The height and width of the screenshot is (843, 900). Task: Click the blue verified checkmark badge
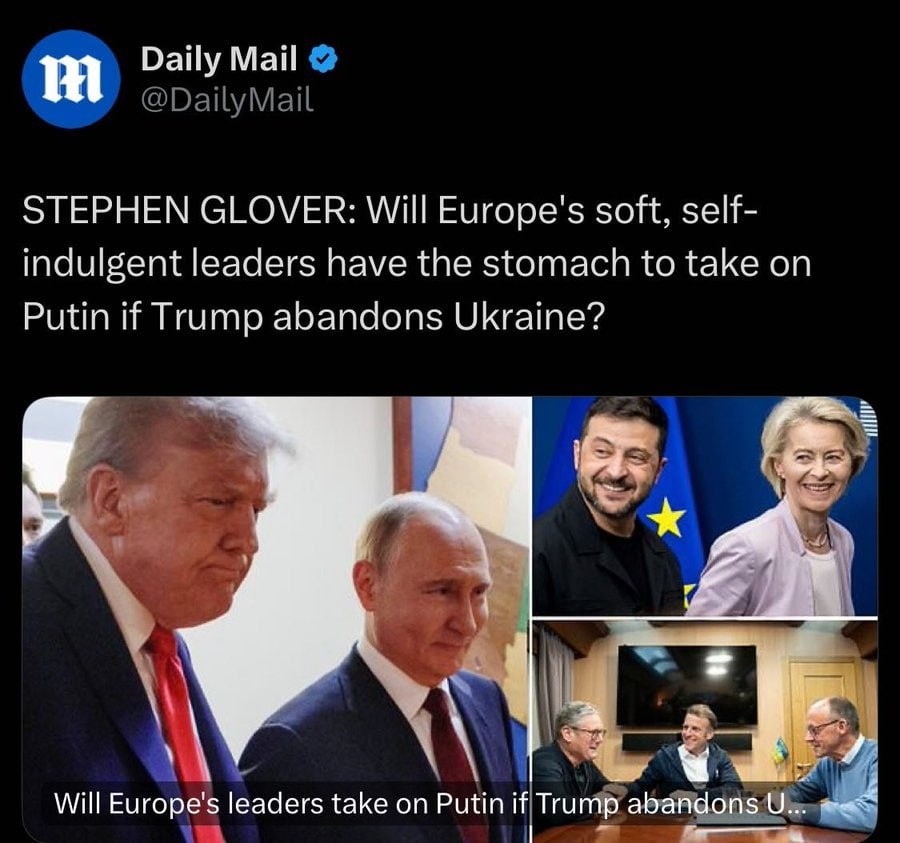pos(323,59)
